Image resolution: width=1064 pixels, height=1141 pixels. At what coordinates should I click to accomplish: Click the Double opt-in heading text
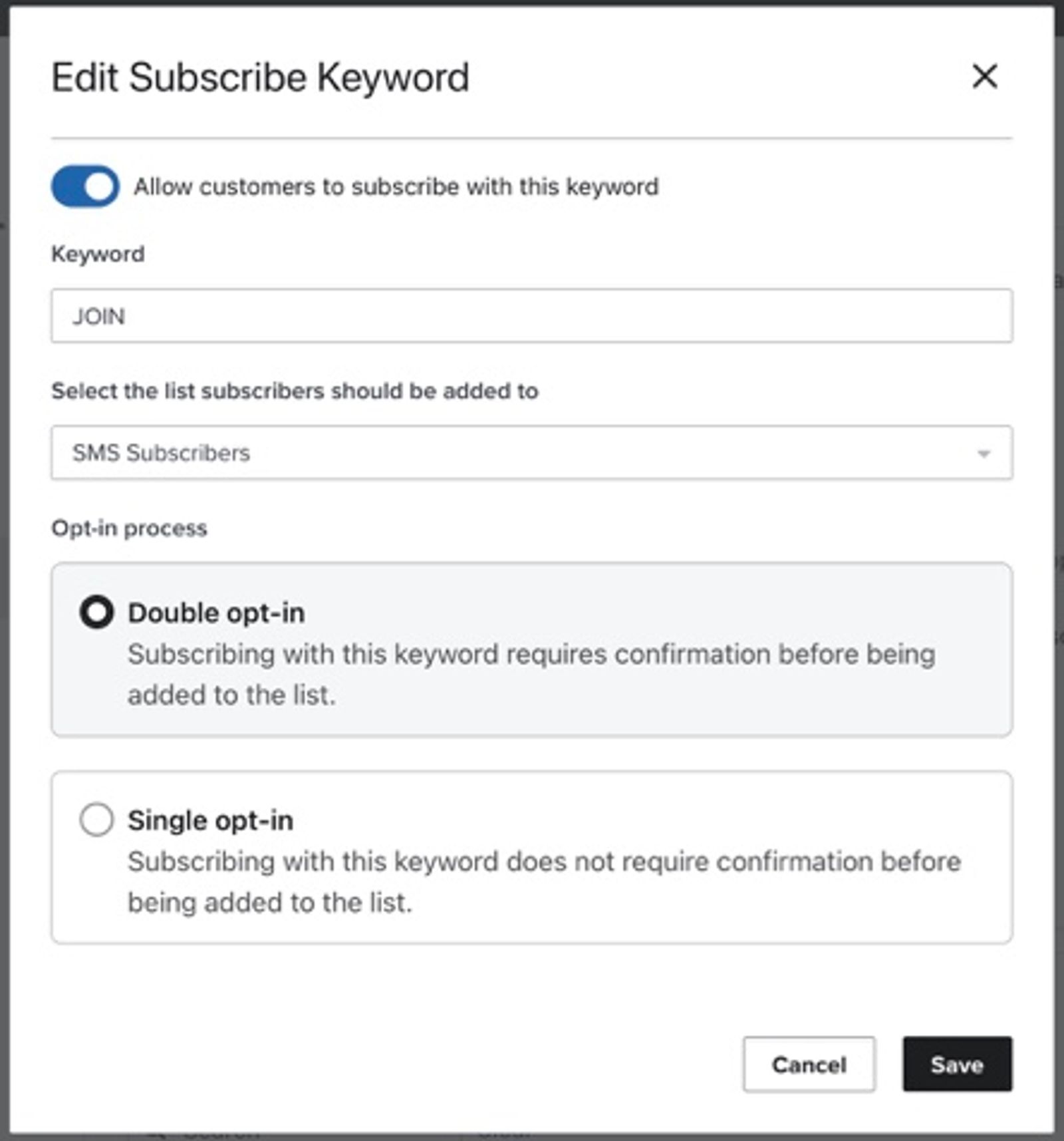coord(216,613)
